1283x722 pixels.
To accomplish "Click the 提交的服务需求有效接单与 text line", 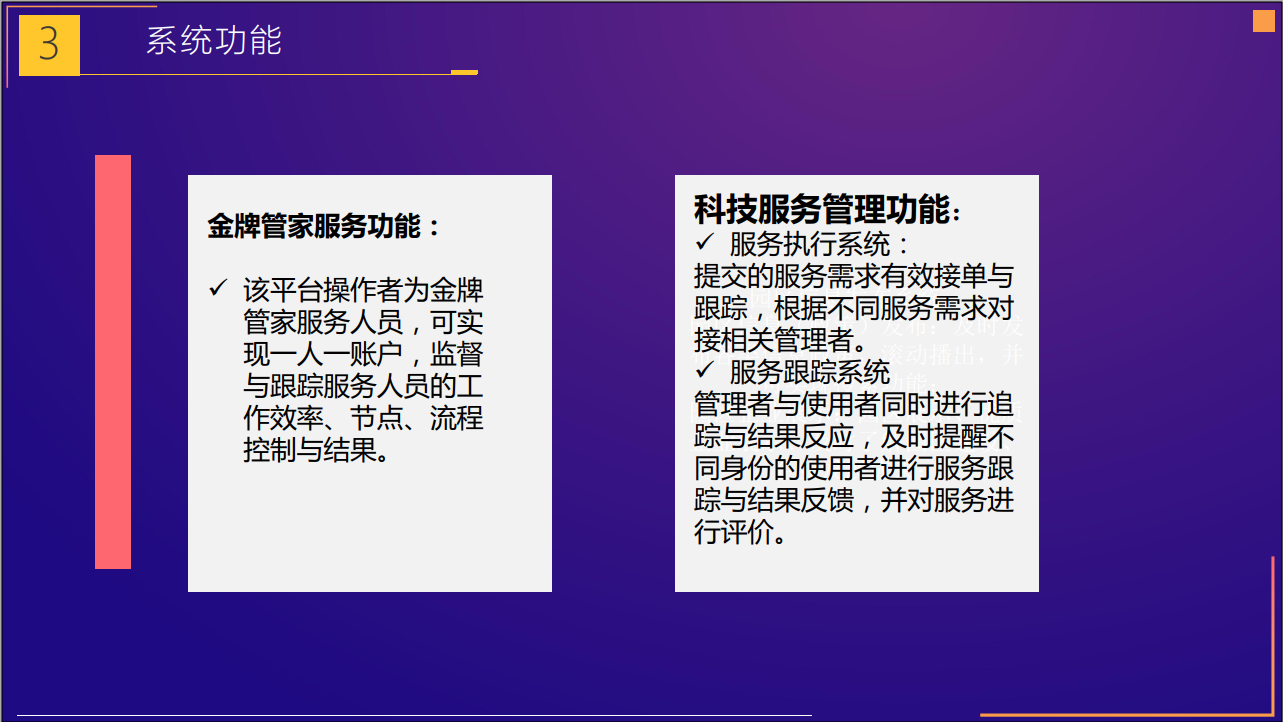I will pyautogui.click(x=853, y=275).
